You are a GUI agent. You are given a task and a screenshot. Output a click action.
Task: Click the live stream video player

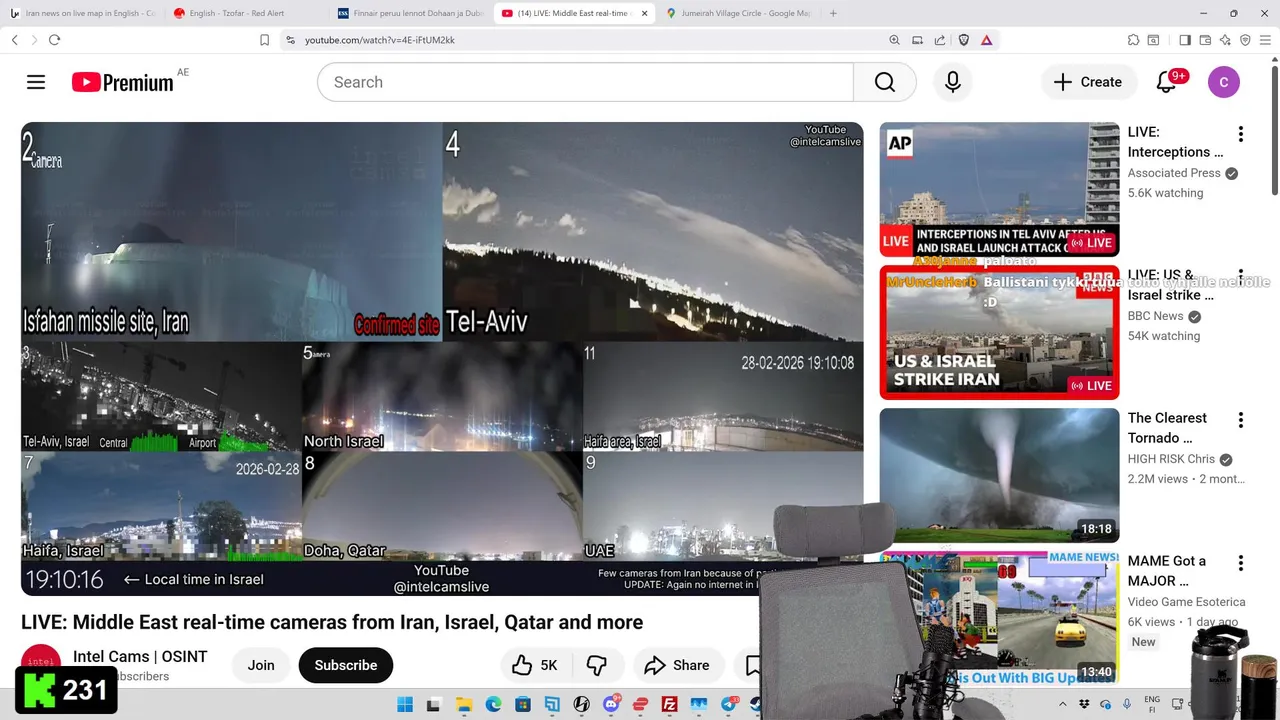click(442, 358)
